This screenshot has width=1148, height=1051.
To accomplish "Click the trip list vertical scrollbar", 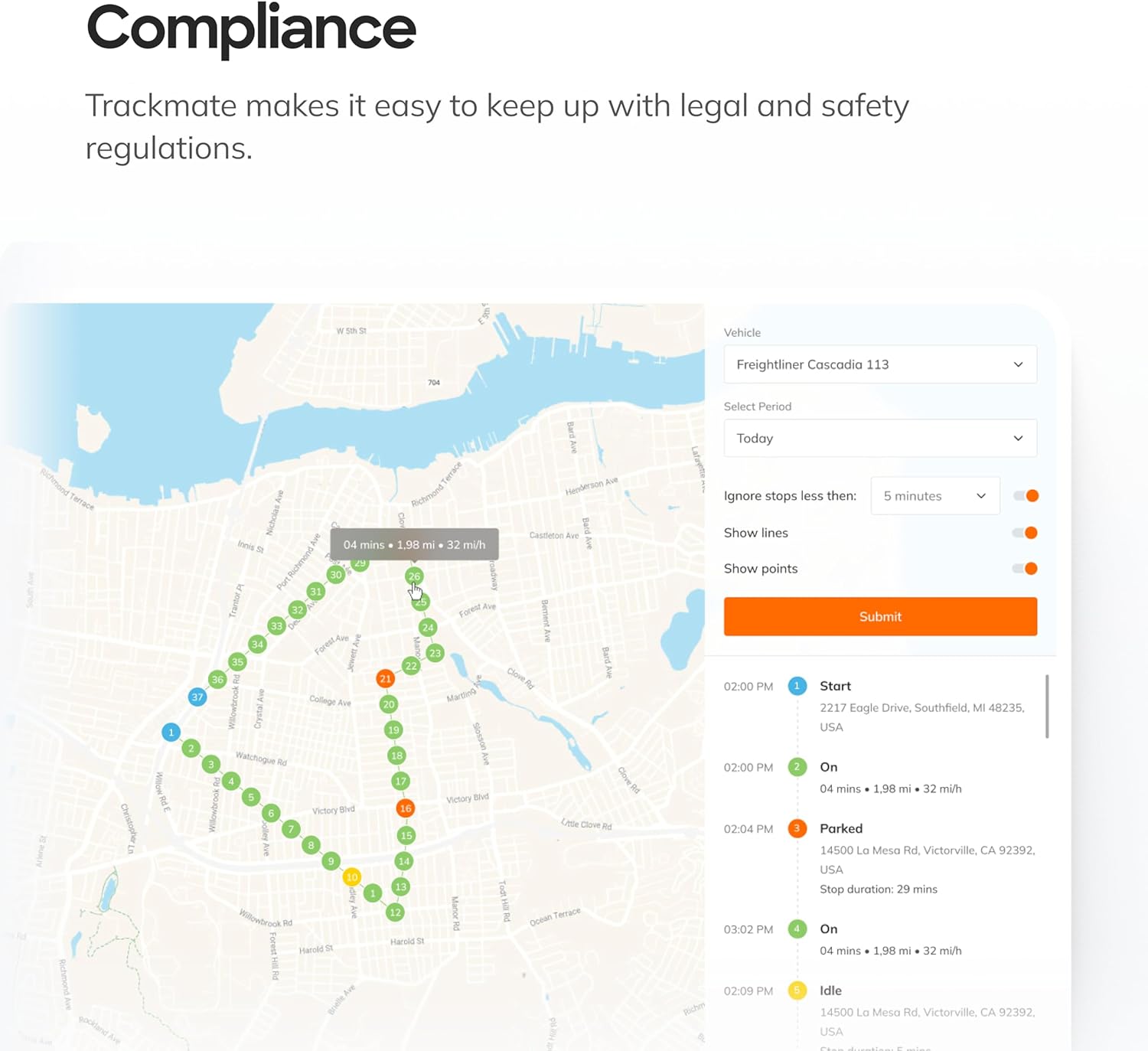I will (x=1046, y=707).
